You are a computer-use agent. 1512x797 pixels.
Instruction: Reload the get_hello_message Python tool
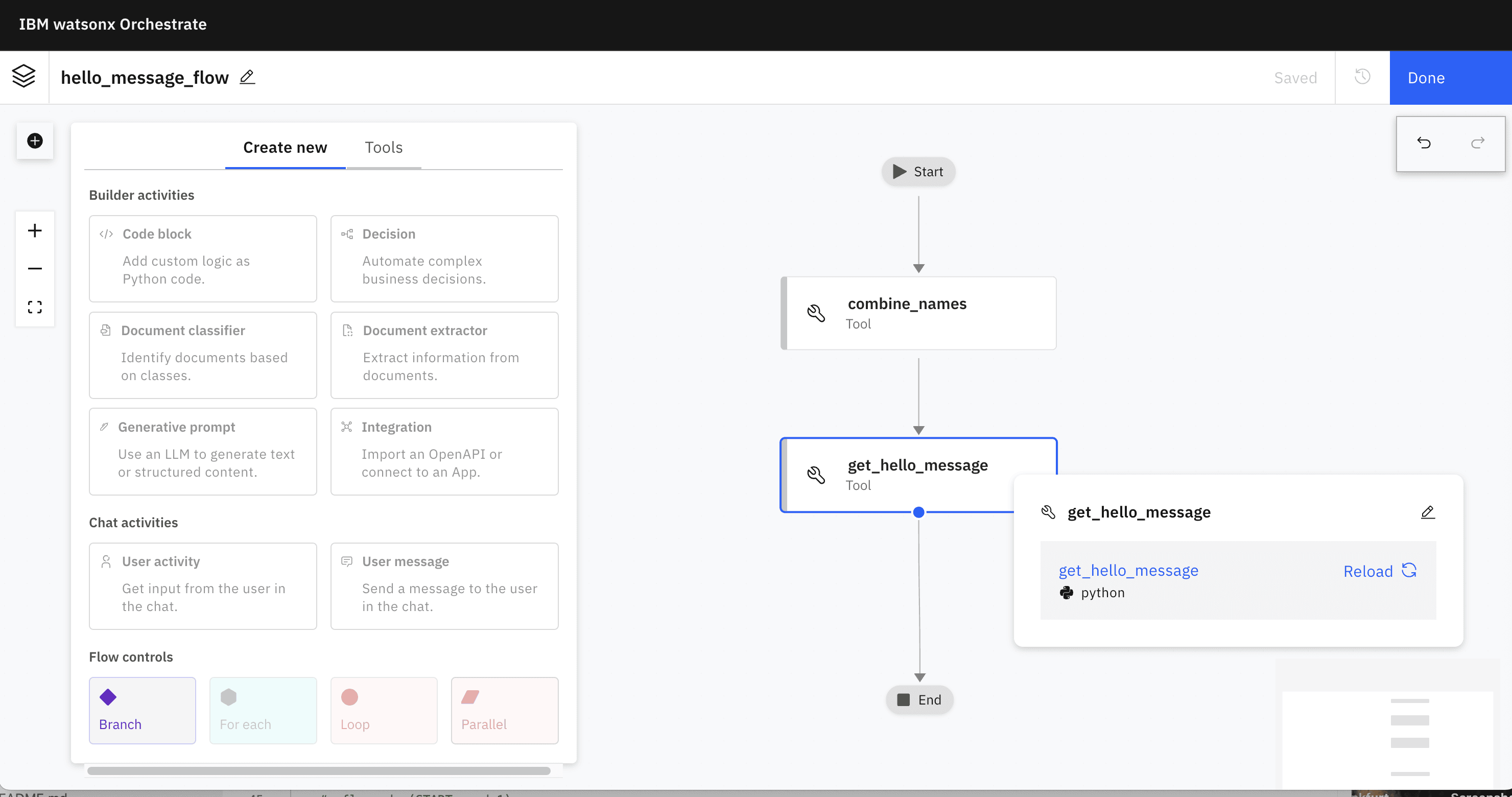pyautogui.click(x=1379, y=571)
